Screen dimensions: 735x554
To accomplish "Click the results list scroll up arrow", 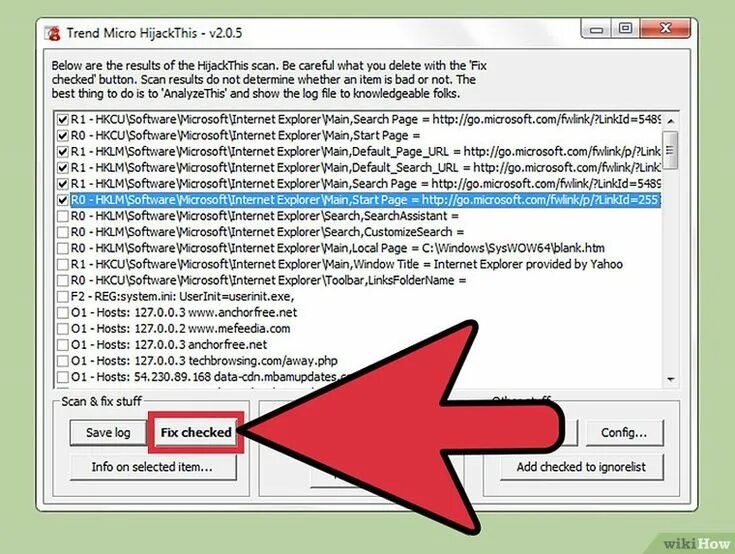I will click(x=671, y=121).
